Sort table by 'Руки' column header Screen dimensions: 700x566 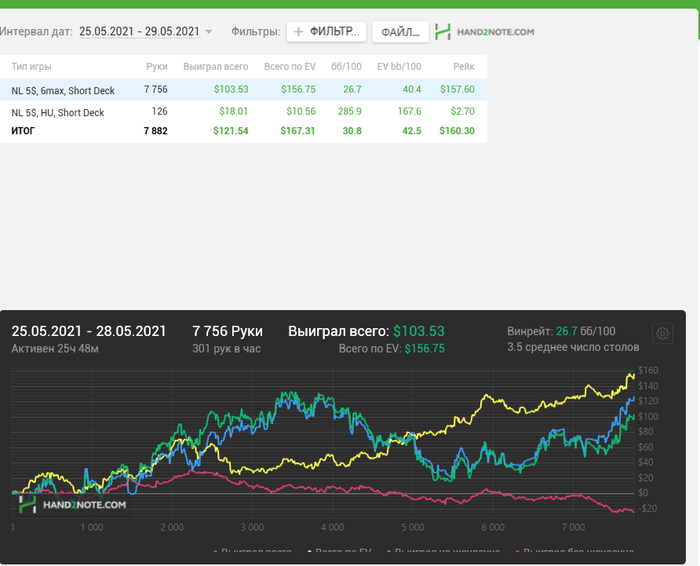156,66
